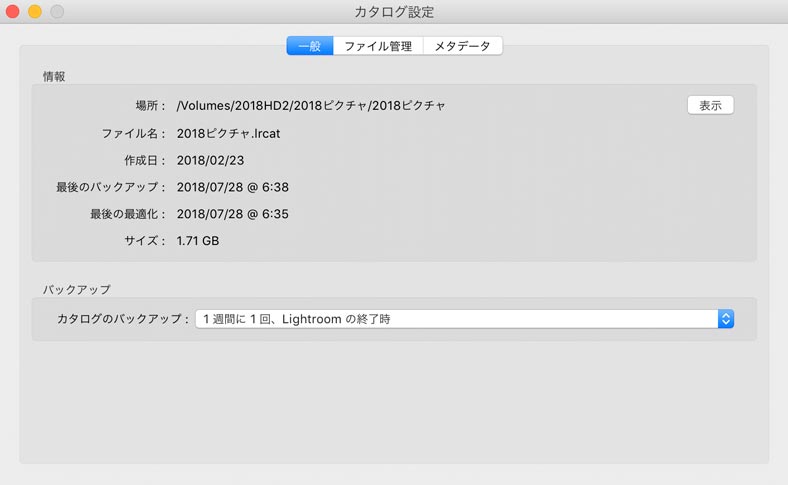The width and height of the screenshot is (788, 485).
Task: Close the カタログ設定 window
Action: 13,11
